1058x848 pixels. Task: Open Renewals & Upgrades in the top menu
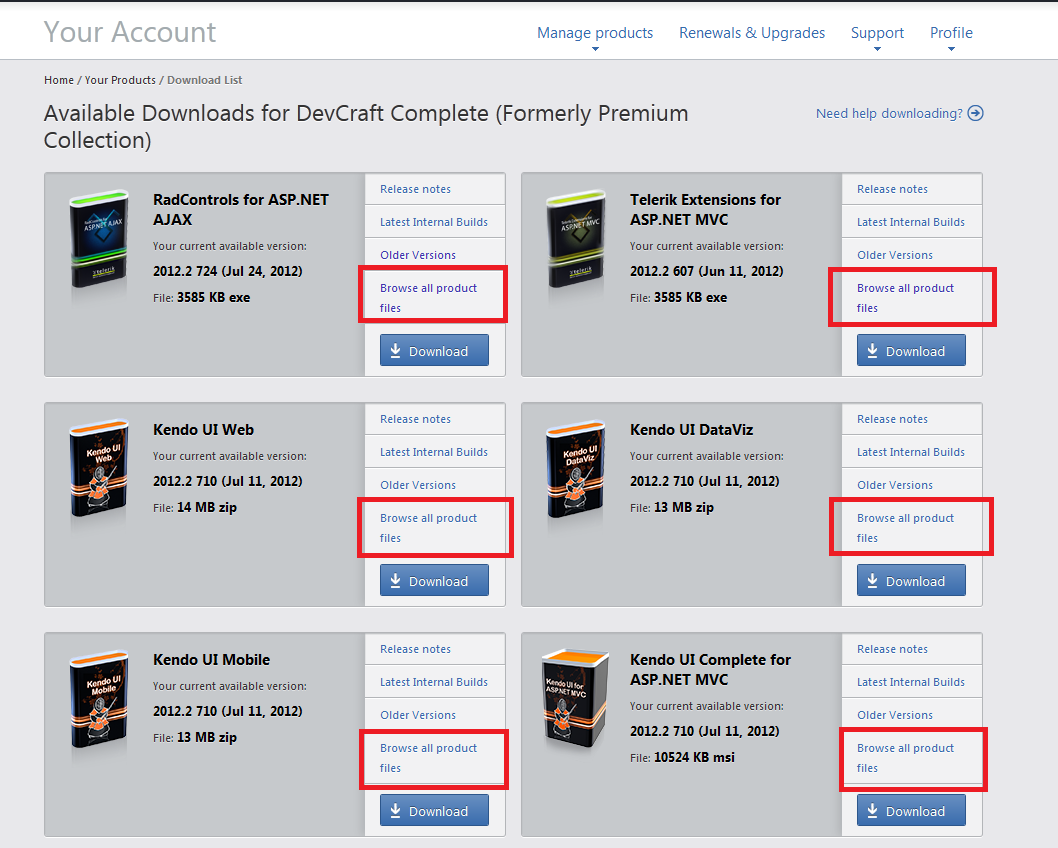[752, 33]
